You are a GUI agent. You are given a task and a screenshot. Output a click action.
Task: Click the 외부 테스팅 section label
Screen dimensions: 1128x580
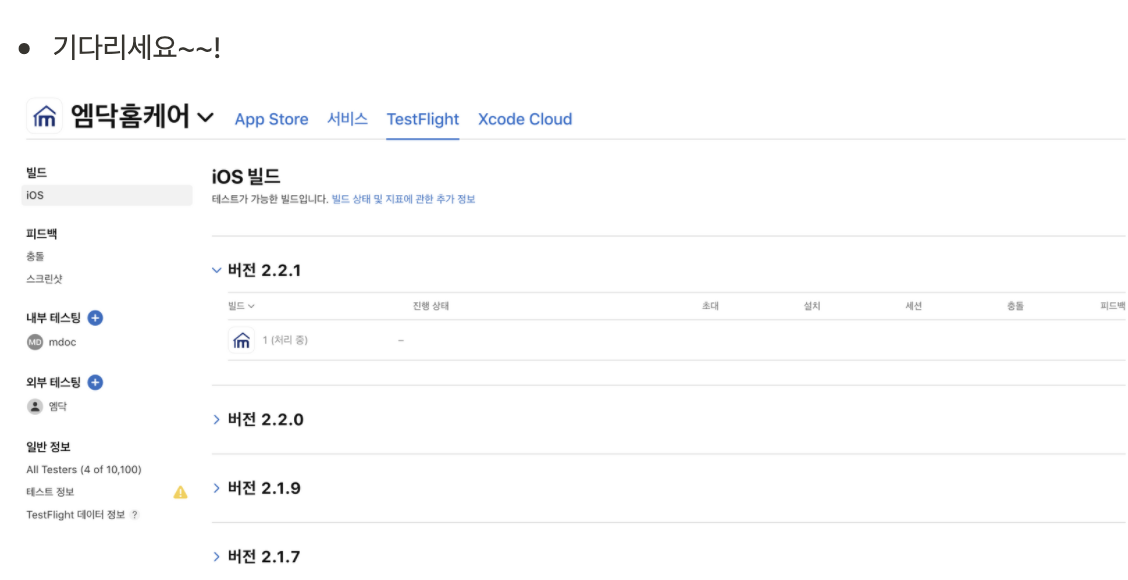[x=54, y=383]
